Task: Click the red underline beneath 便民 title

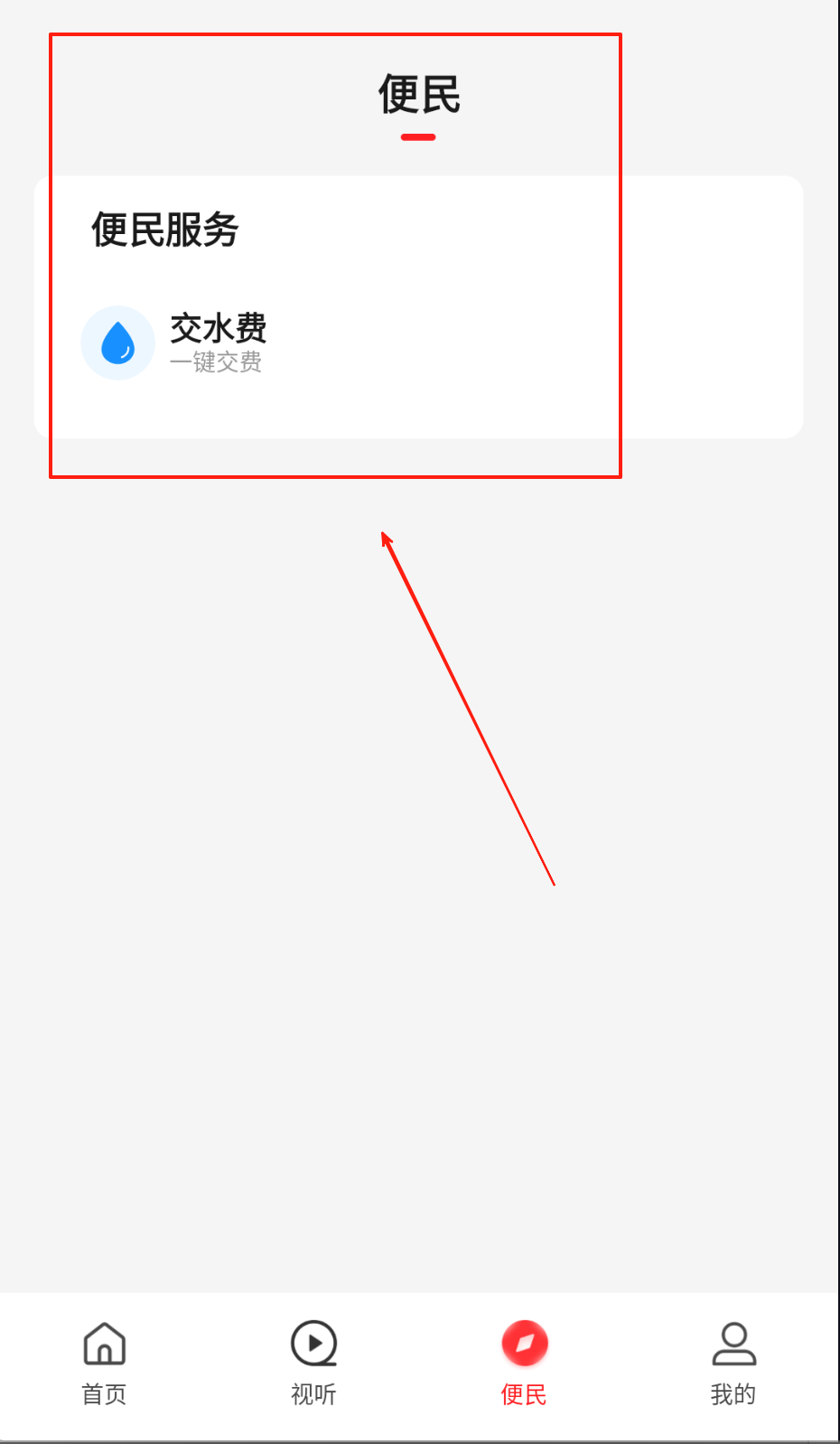Action: click(x=418, y=137)
